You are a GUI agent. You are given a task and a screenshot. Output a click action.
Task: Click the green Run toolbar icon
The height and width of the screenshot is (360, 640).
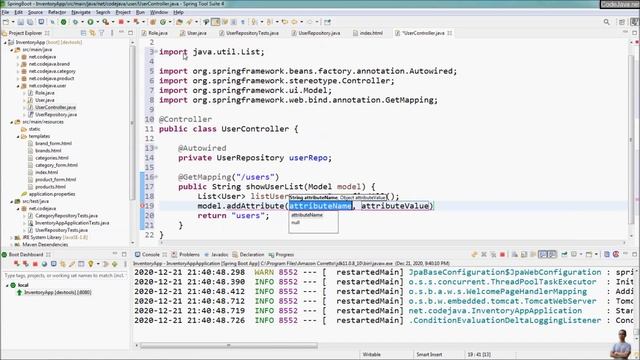coord(90,22)
